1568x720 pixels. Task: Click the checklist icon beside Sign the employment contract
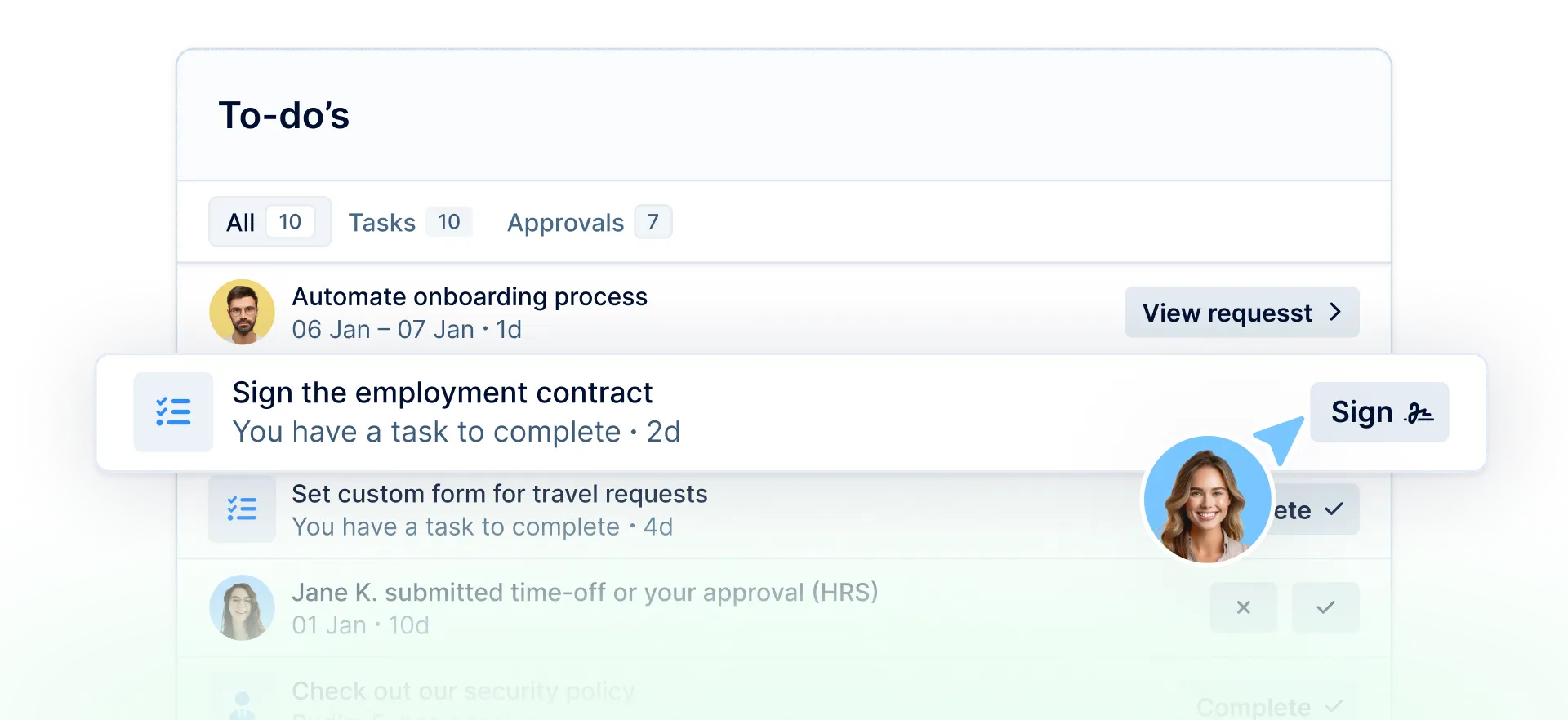tap(173, 412)
